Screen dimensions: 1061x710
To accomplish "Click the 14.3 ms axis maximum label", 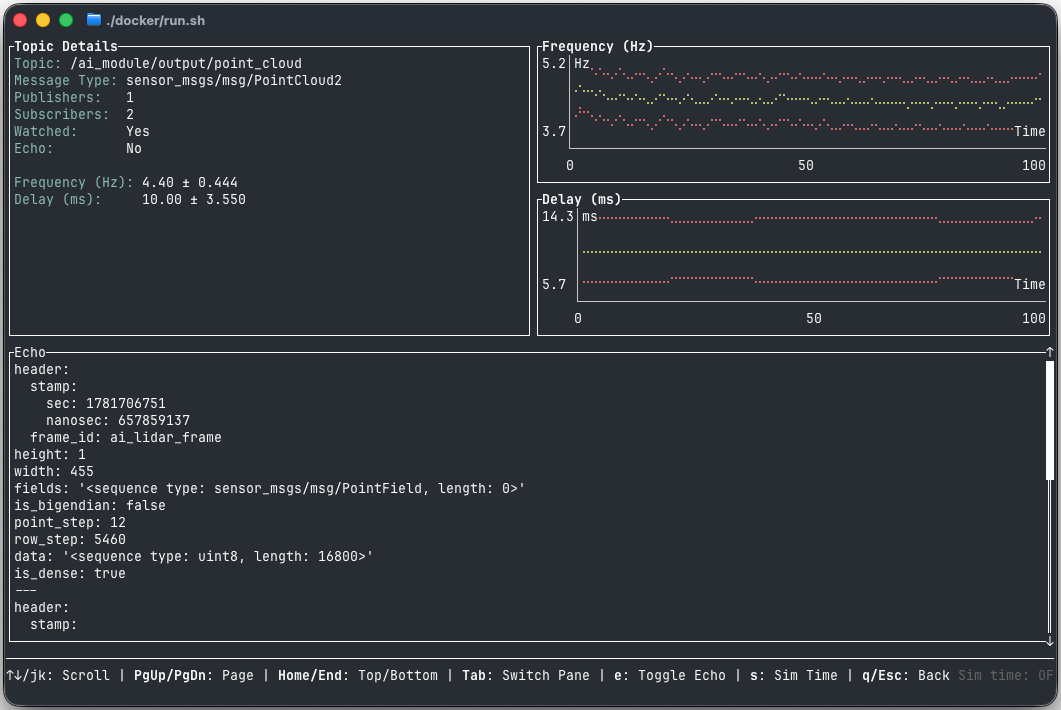I will [x=558, y=217].
